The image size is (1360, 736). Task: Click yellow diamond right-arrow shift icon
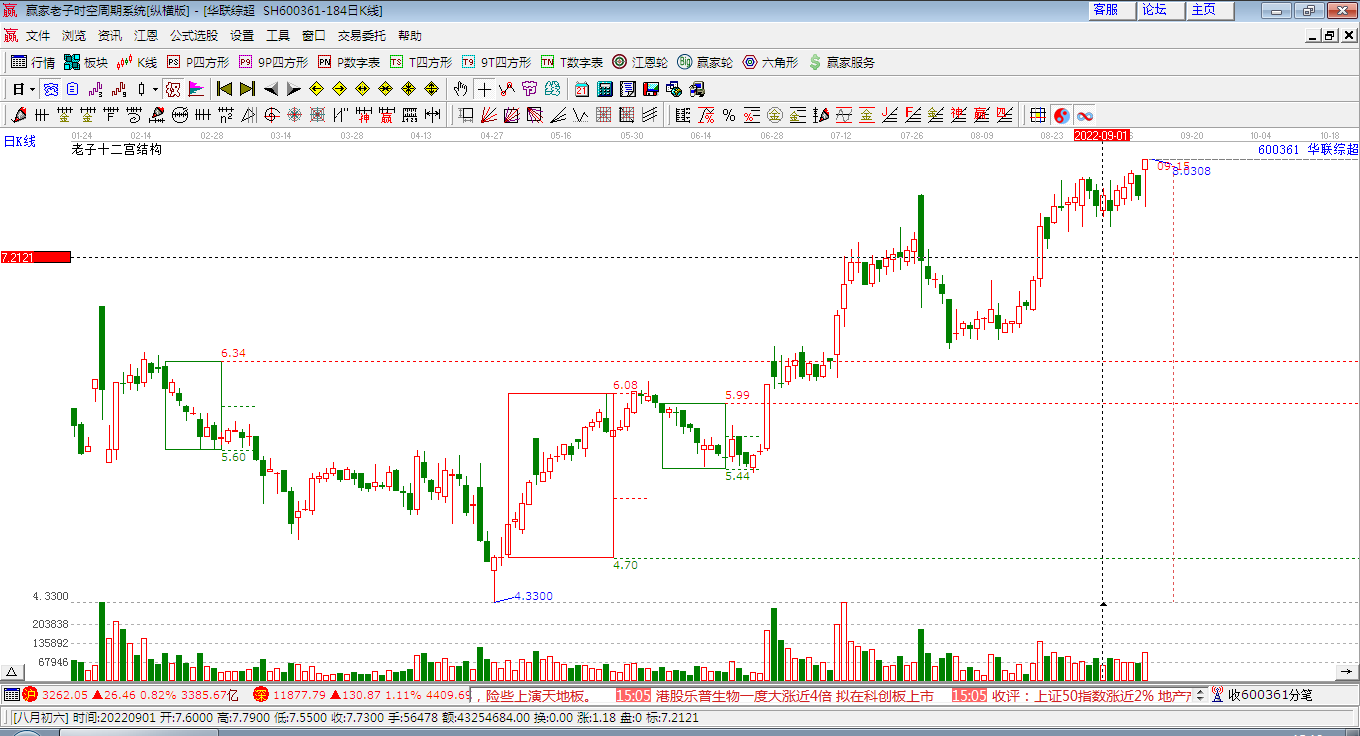pyautogui.click(x=339, y=89)
